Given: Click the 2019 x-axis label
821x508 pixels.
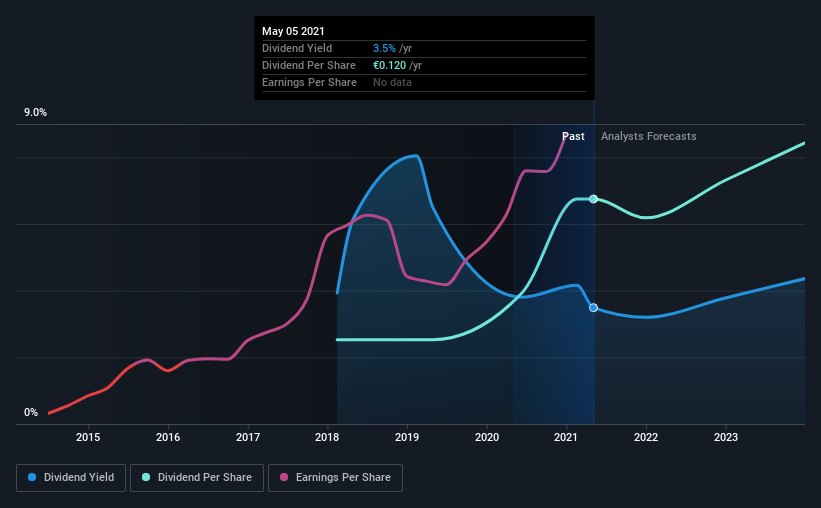Looking at the screenshot, I should [x=407, y=437].
